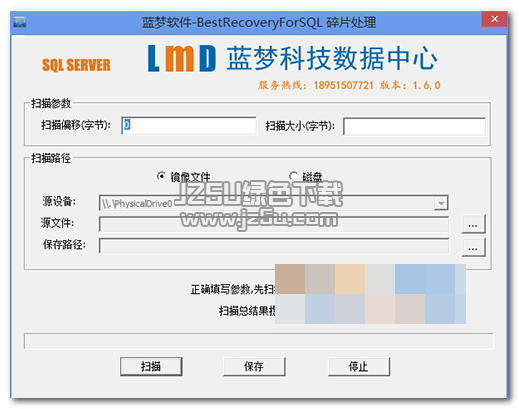Click the 保存路径 path field
Image resolution: width=519 pixels, height=409 pixels.
[x=274, y=246]
